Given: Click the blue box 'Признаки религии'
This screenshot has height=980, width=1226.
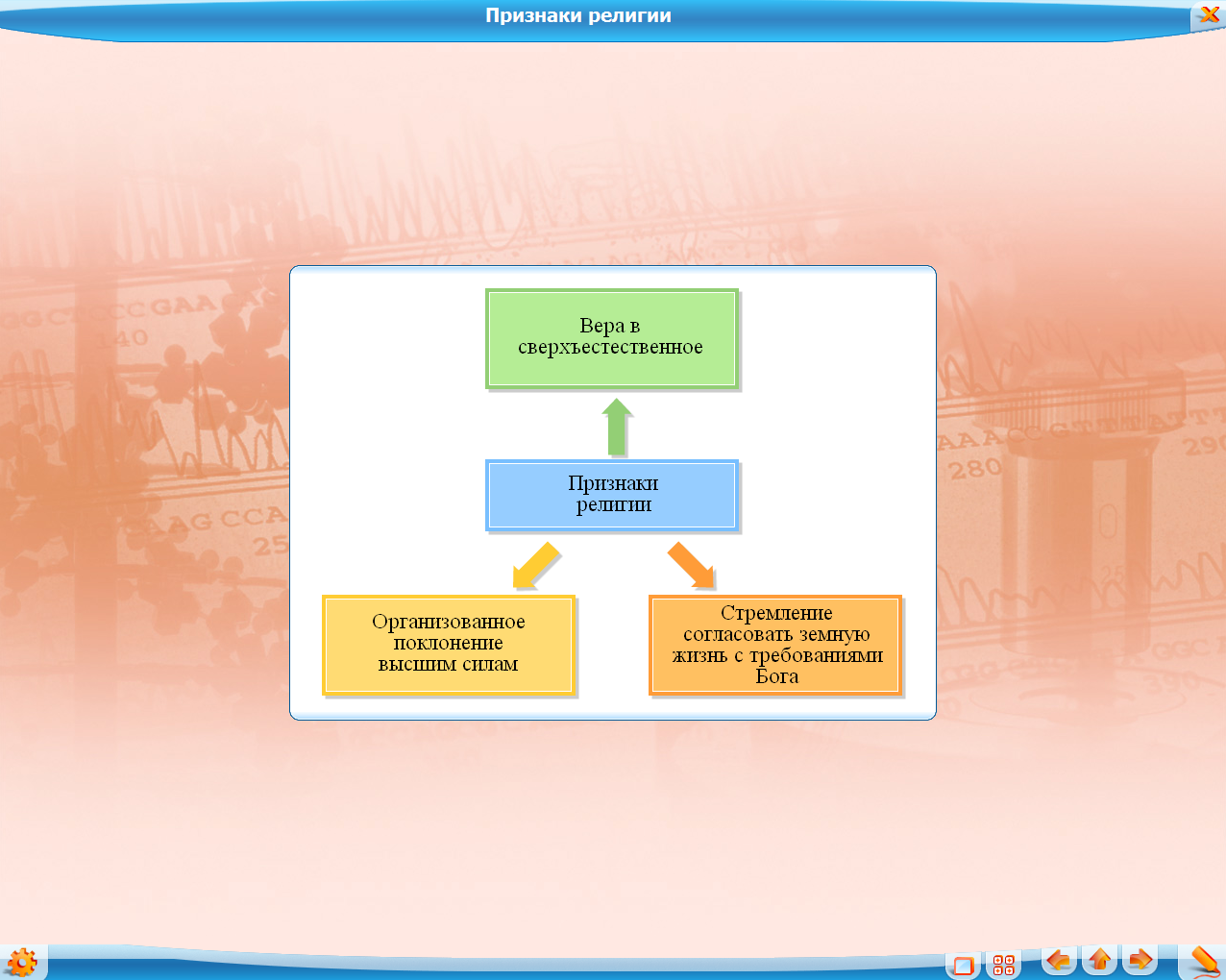Looking at the screenshot, I should [612, 495].
